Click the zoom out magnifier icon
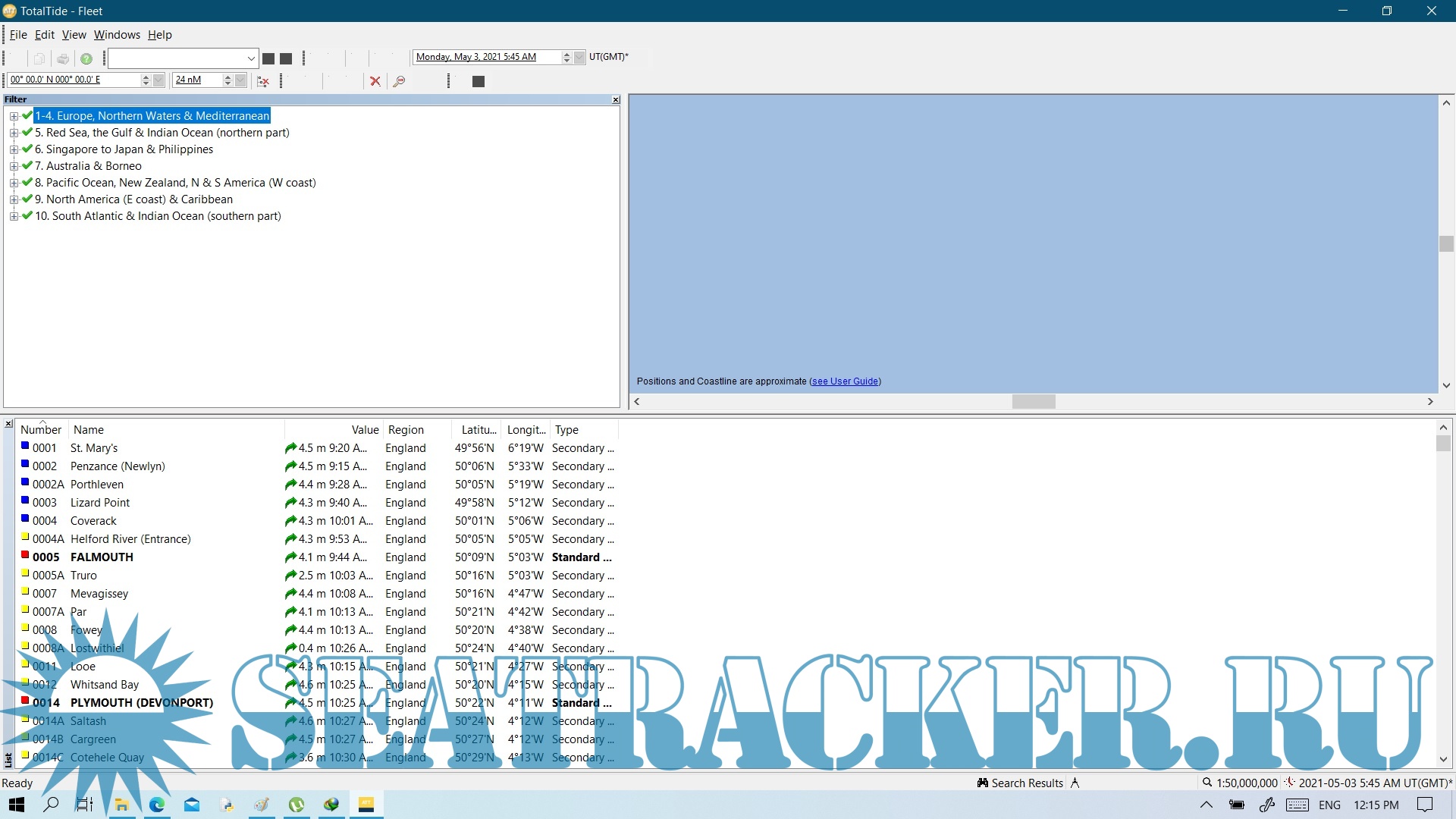 tap(399, 81)
